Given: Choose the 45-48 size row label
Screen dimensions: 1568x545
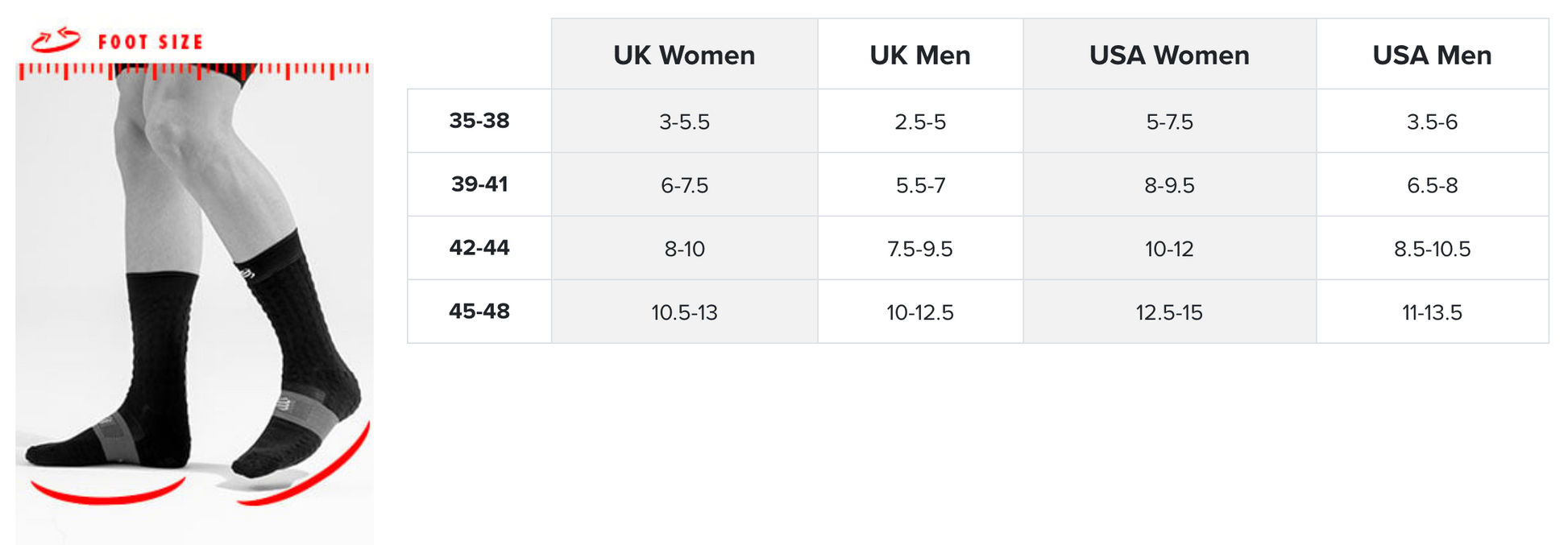Looking at the screenshot, I should point(479,312).
